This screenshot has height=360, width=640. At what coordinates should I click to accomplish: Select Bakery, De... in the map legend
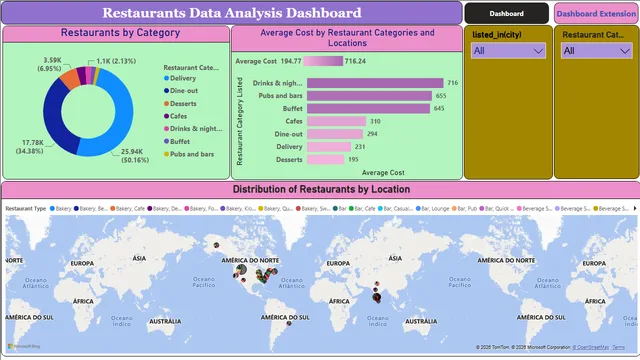(164, 208)
